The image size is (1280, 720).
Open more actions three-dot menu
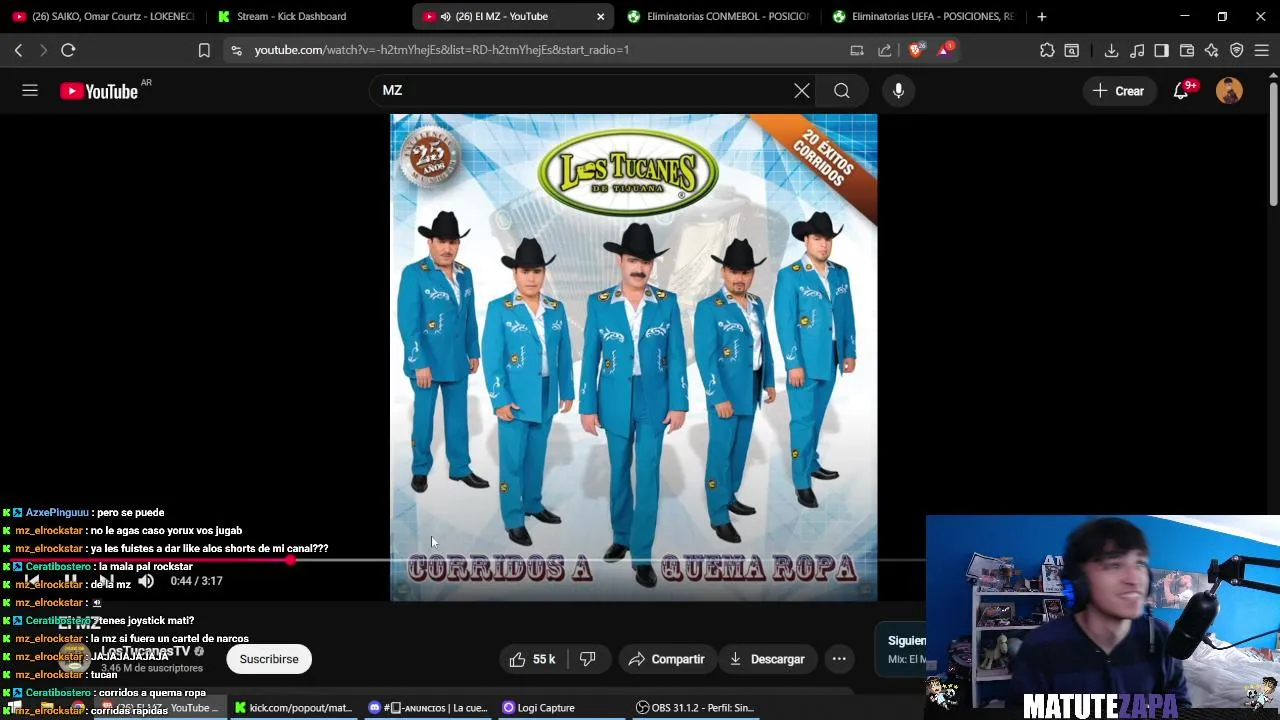839,659
